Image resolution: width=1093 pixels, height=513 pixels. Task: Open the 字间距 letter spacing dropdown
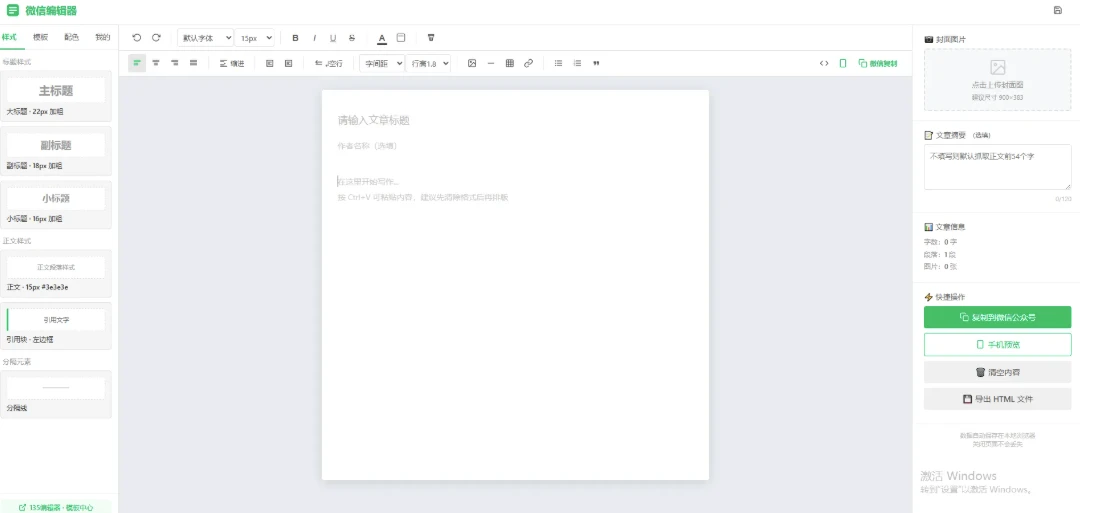[382, 63]
